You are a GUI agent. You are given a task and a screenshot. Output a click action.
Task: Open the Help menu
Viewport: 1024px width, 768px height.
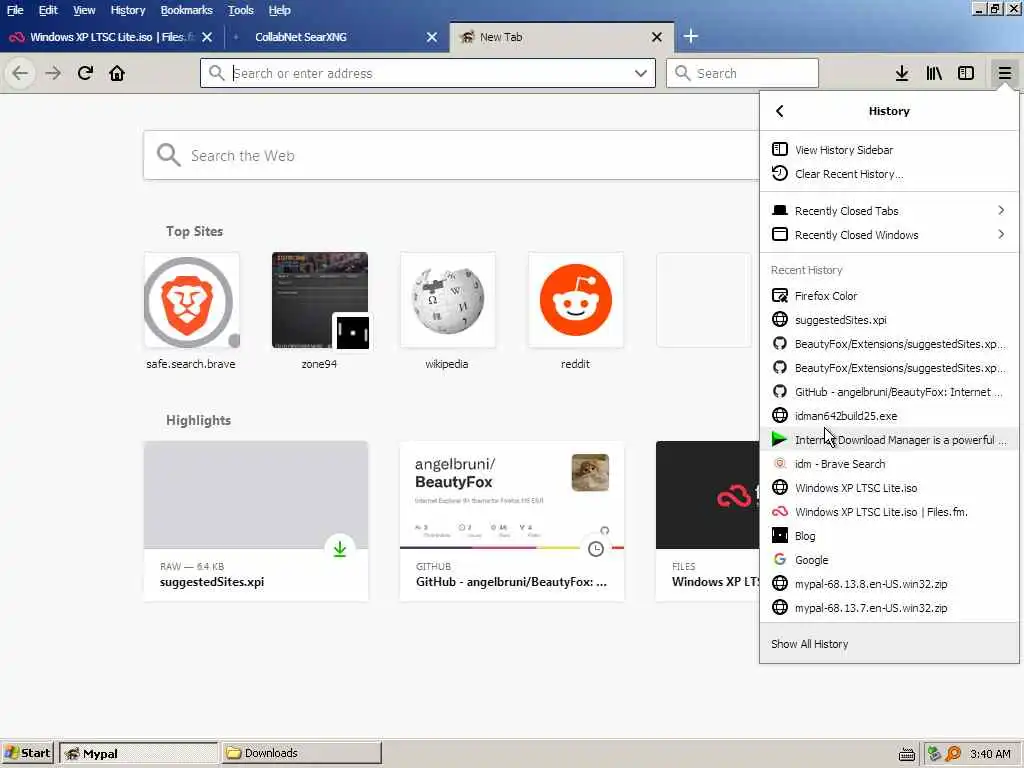[280, 10]
